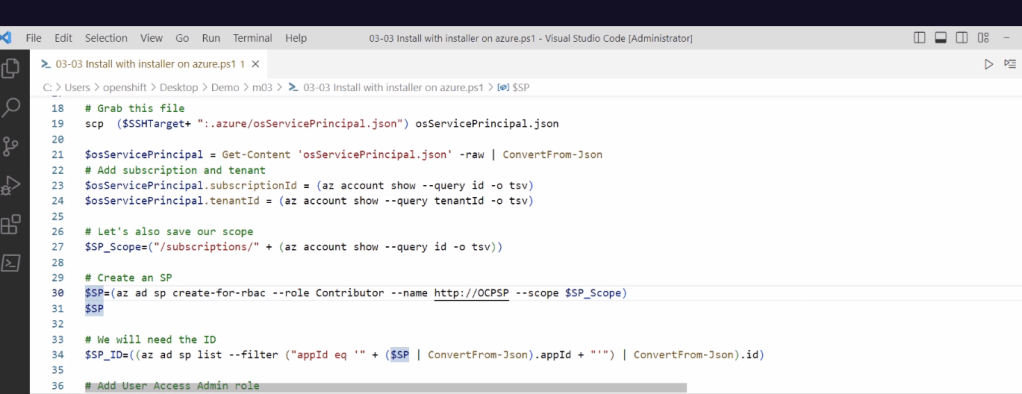Image resolution: width=1022 pixels, height=394 pixels.
Task: Click the 'scp' command on line 19
Action: (x=94, y=123)
